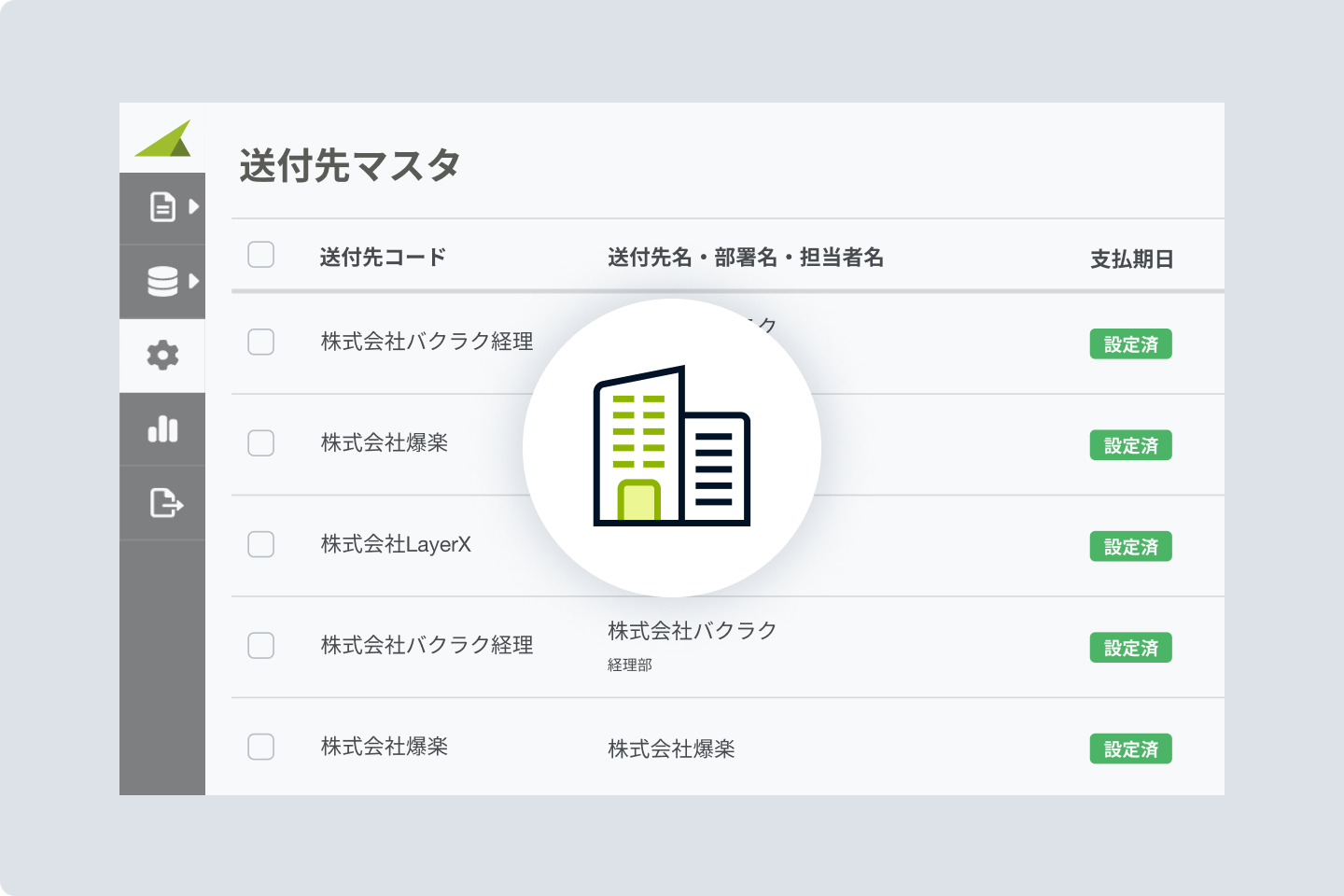
Task: Select 株式会社LayerX code cell
Action: (396, 544)
